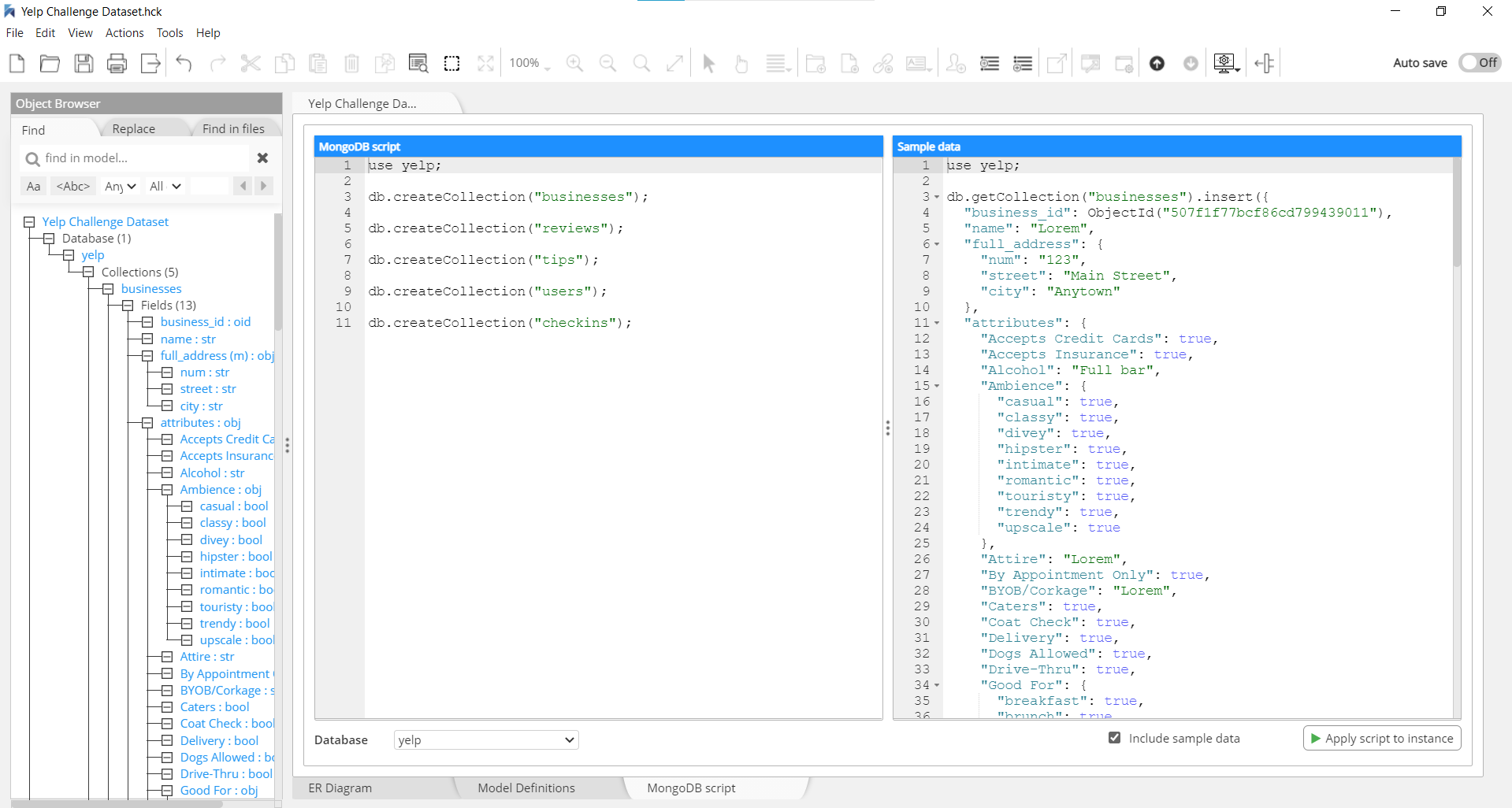Open the View menu
1512x808 pixels.
pyautogui.click(x=80, y=33)
